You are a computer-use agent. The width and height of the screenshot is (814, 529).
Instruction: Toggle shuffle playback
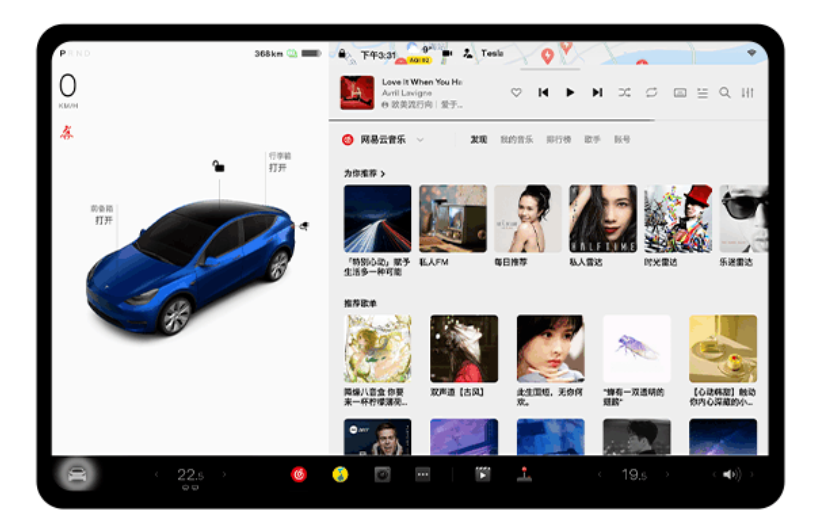coord(625,92)
